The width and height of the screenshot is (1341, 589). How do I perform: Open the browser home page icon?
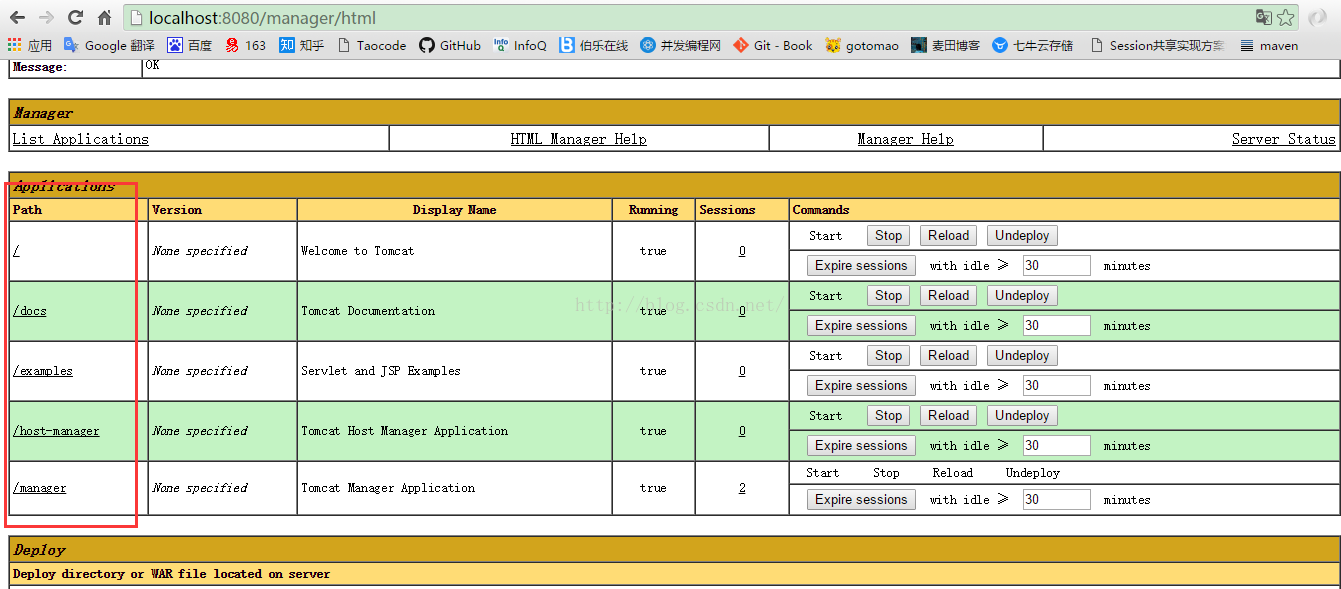104,17
